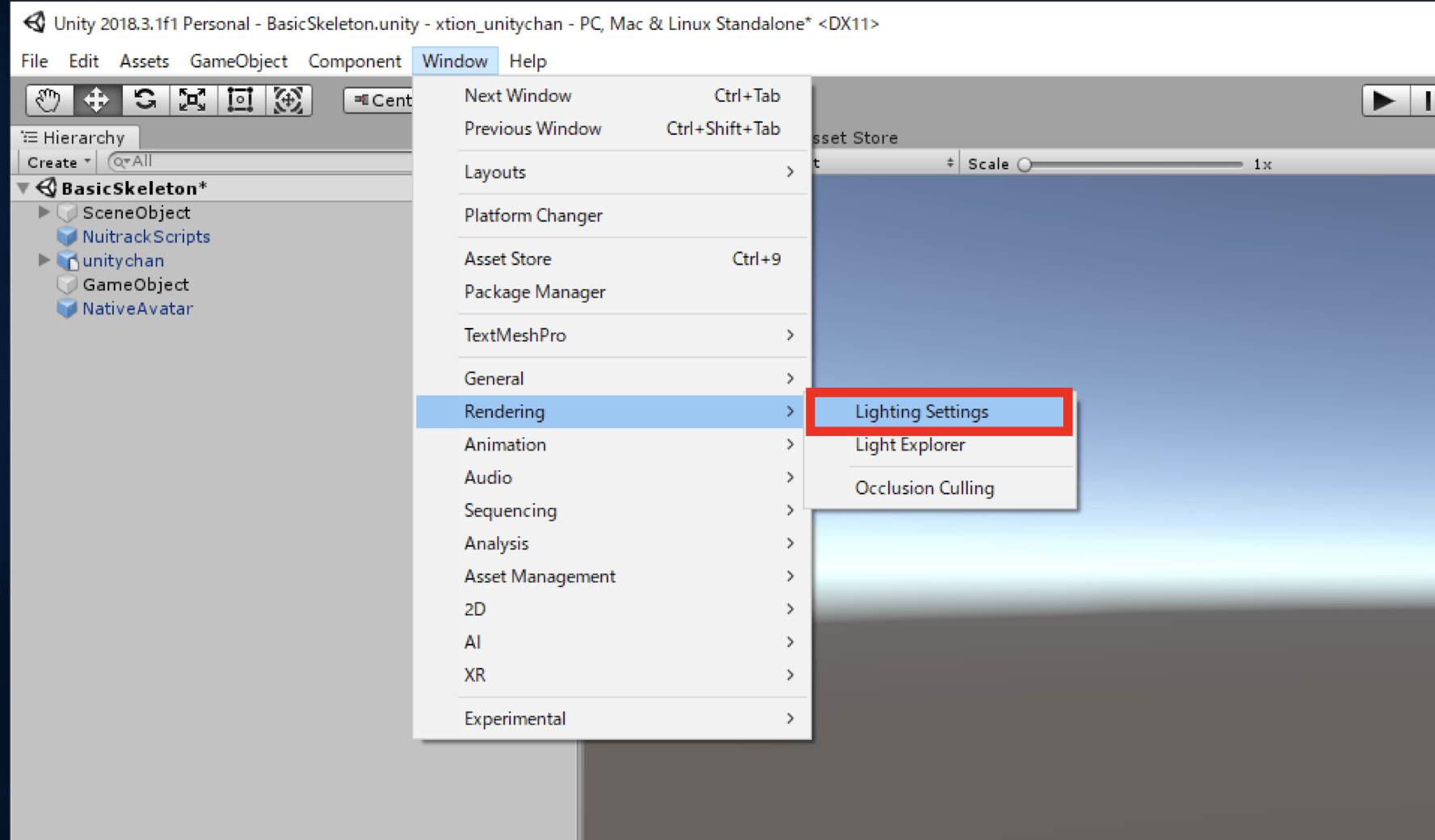Open the Help menu

(528, 61)
